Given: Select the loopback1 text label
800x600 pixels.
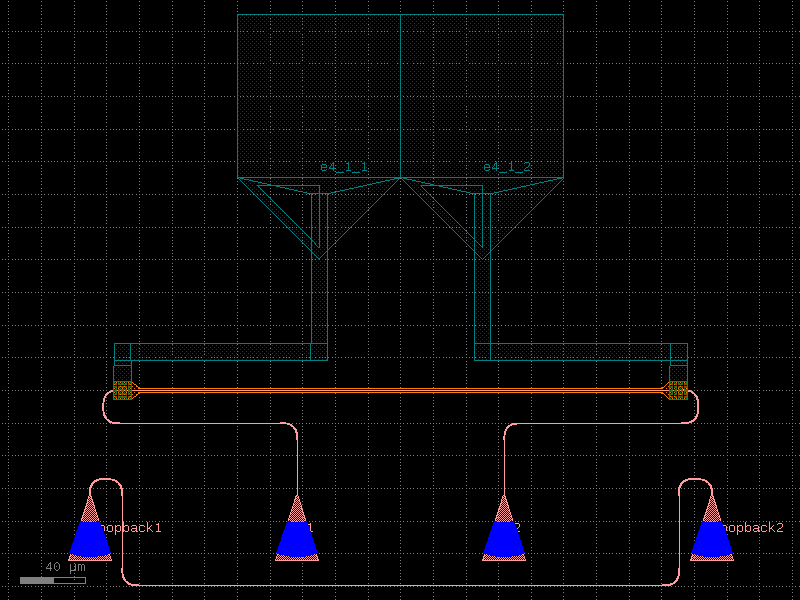Looking at the screenshot, I should [x=130, y=528].
